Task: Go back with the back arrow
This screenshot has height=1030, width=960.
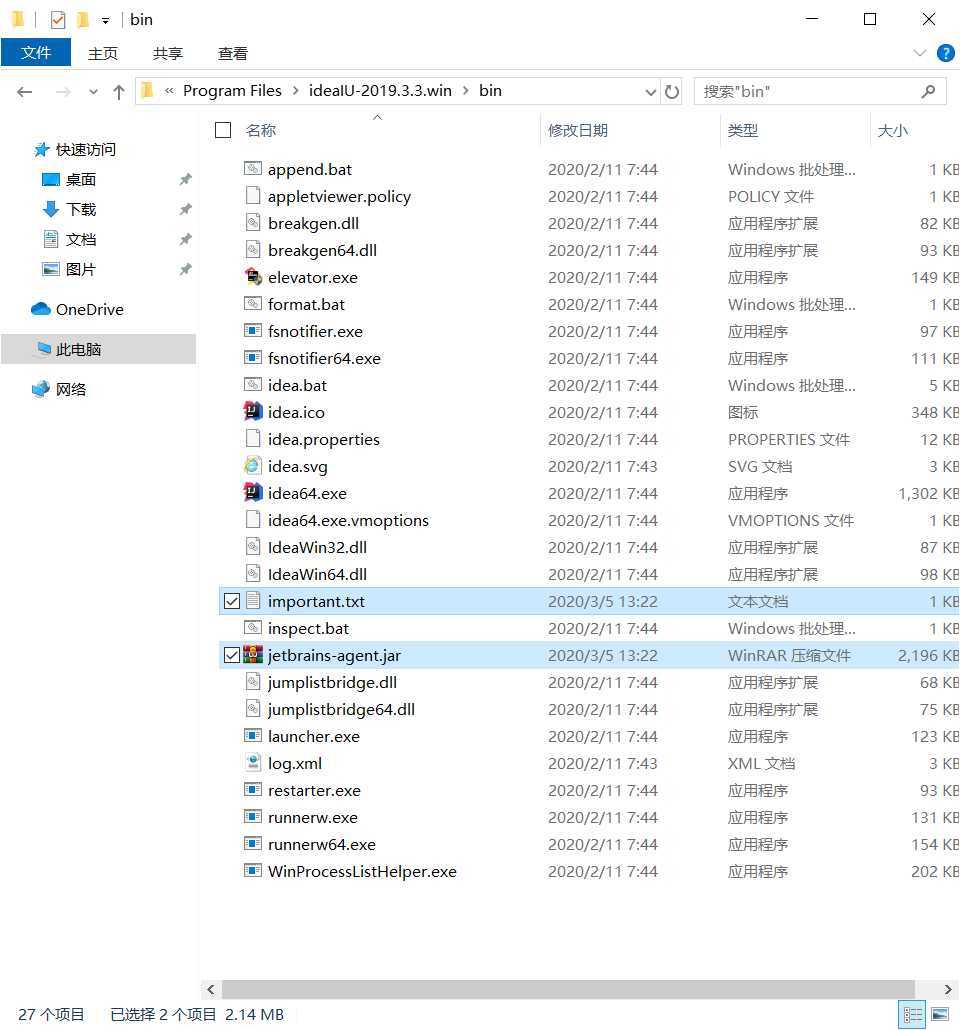Action: (25, 91)
